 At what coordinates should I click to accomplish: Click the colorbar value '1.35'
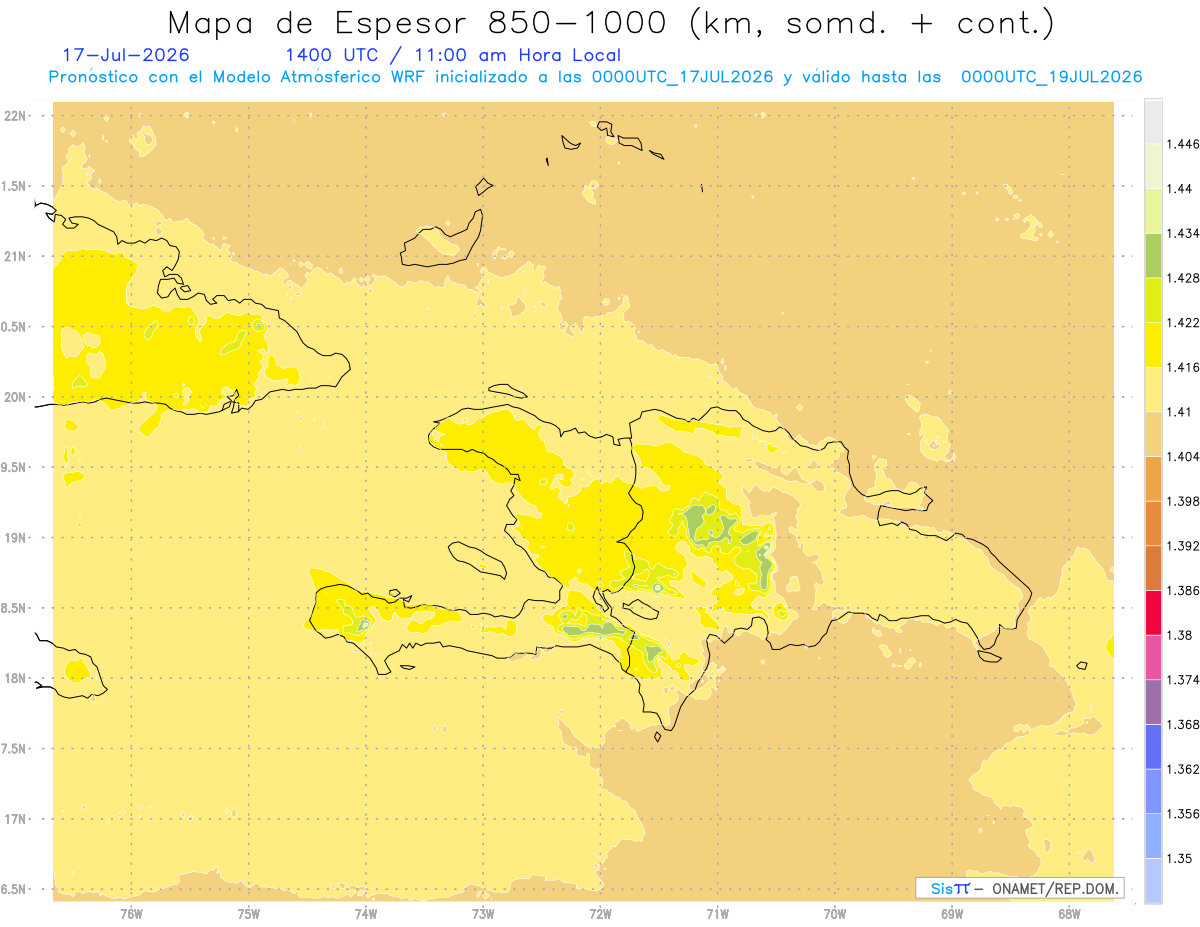tap(1180, 858)
